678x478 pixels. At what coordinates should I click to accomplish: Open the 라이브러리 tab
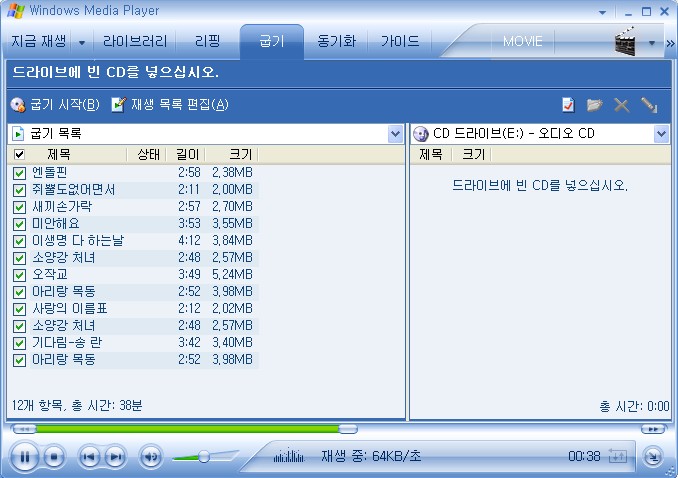click(135, 41)
